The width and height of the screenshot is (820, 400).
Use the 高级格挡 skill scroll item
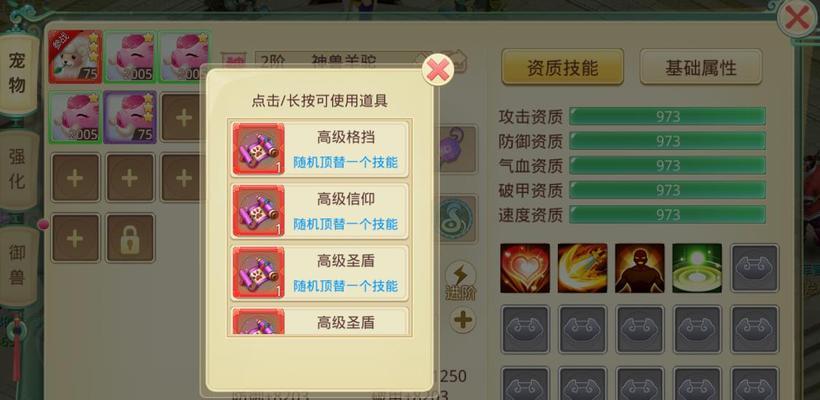tap(320, 150)
